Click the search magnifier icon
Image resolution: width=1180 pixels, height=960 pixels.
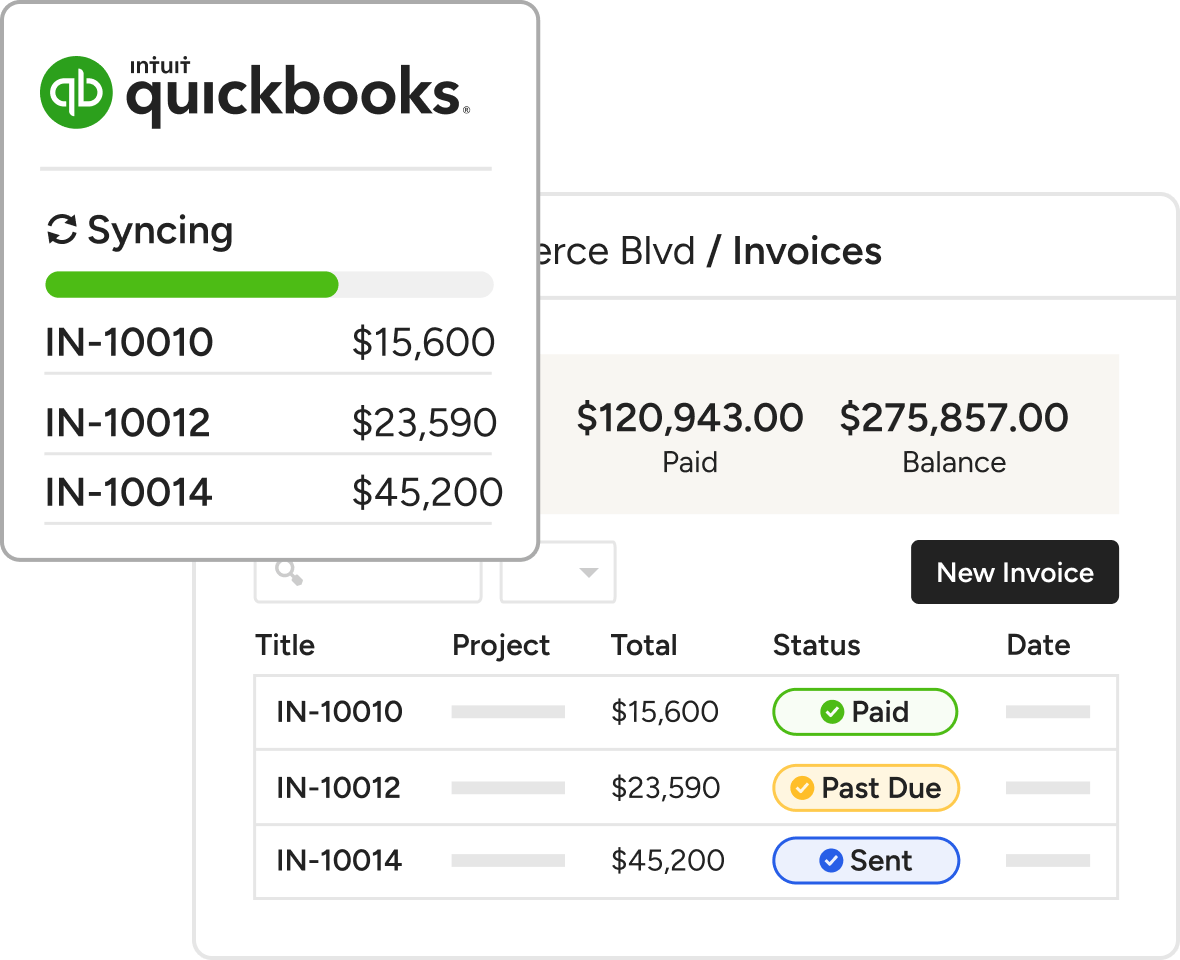pos(289,573)
